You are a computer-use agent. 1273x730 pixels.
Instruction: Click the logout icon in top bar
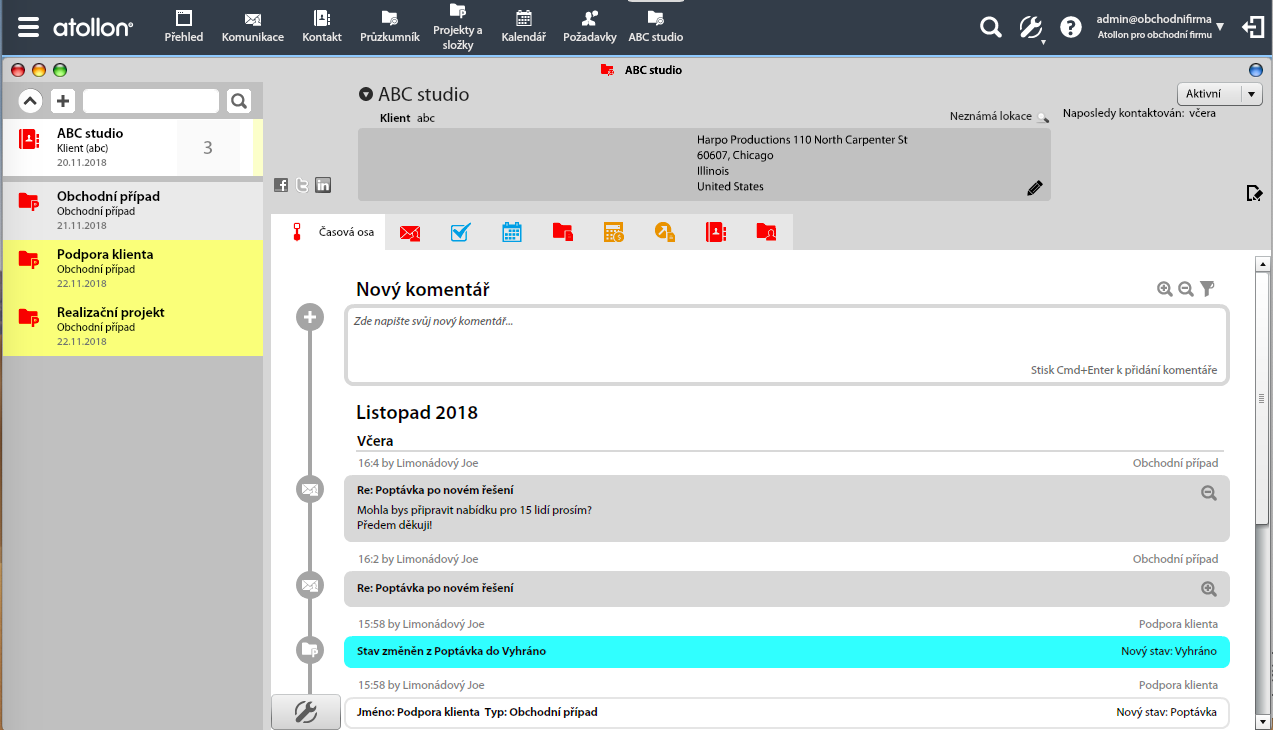(x=1253, y=28)
